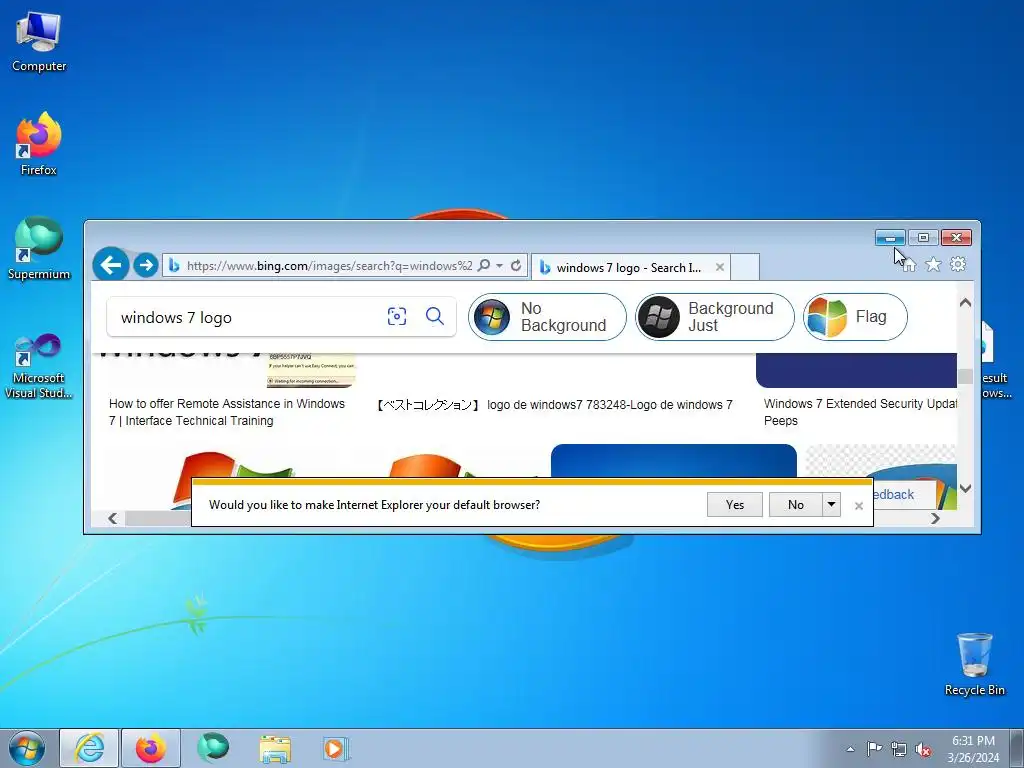The height and width of the screenshot is (768, 1024).
Task: Click the Bing search magnifier button
Action: [434, 317]
